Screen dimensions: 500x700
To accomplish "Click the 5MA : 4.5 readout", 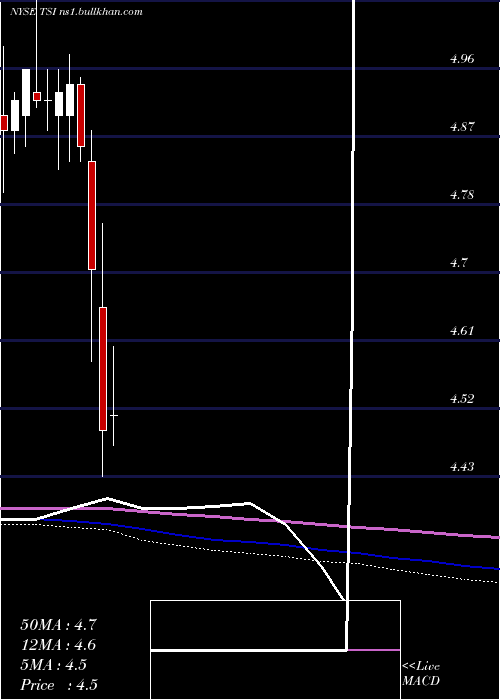I will tap(54, 665).
